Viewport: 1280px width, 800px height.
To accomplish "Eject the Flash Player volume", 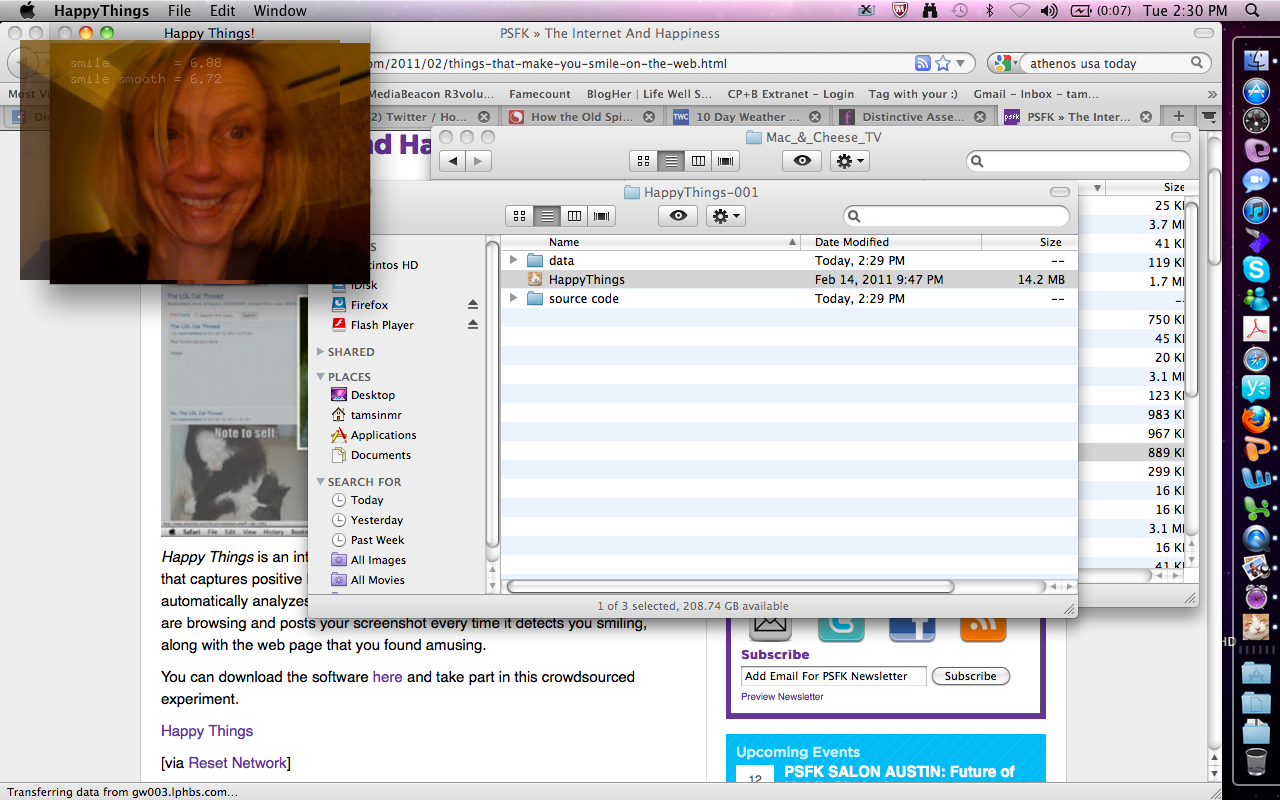I will click(473, 325).
